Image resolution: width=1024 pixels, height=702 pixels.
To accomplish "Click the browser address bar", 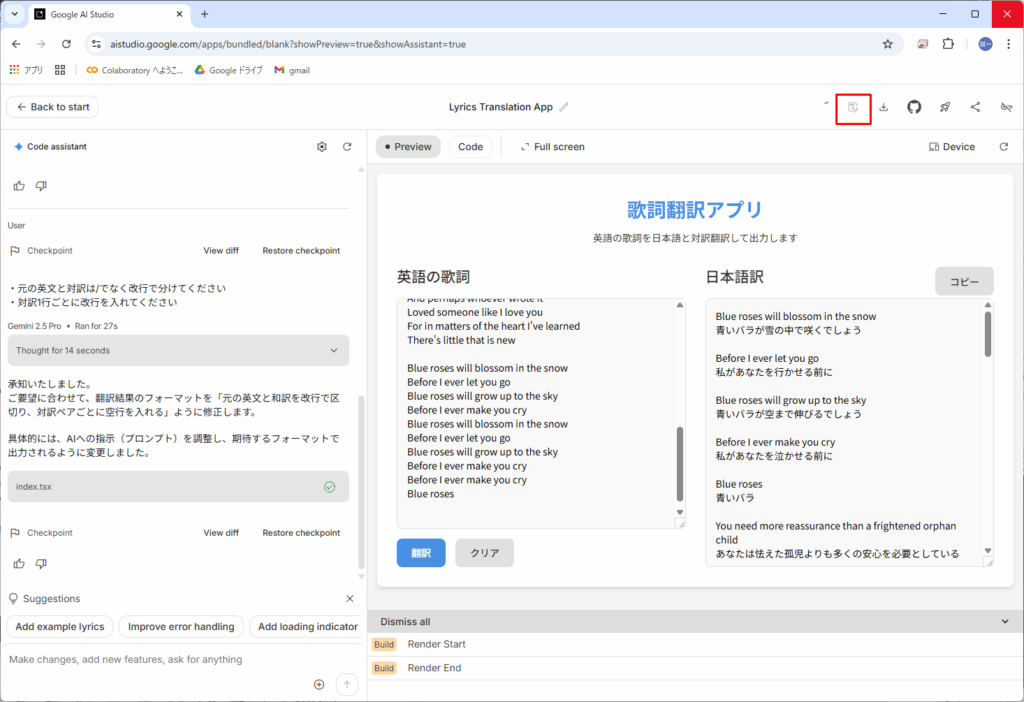I will click(x=490, y=44).
